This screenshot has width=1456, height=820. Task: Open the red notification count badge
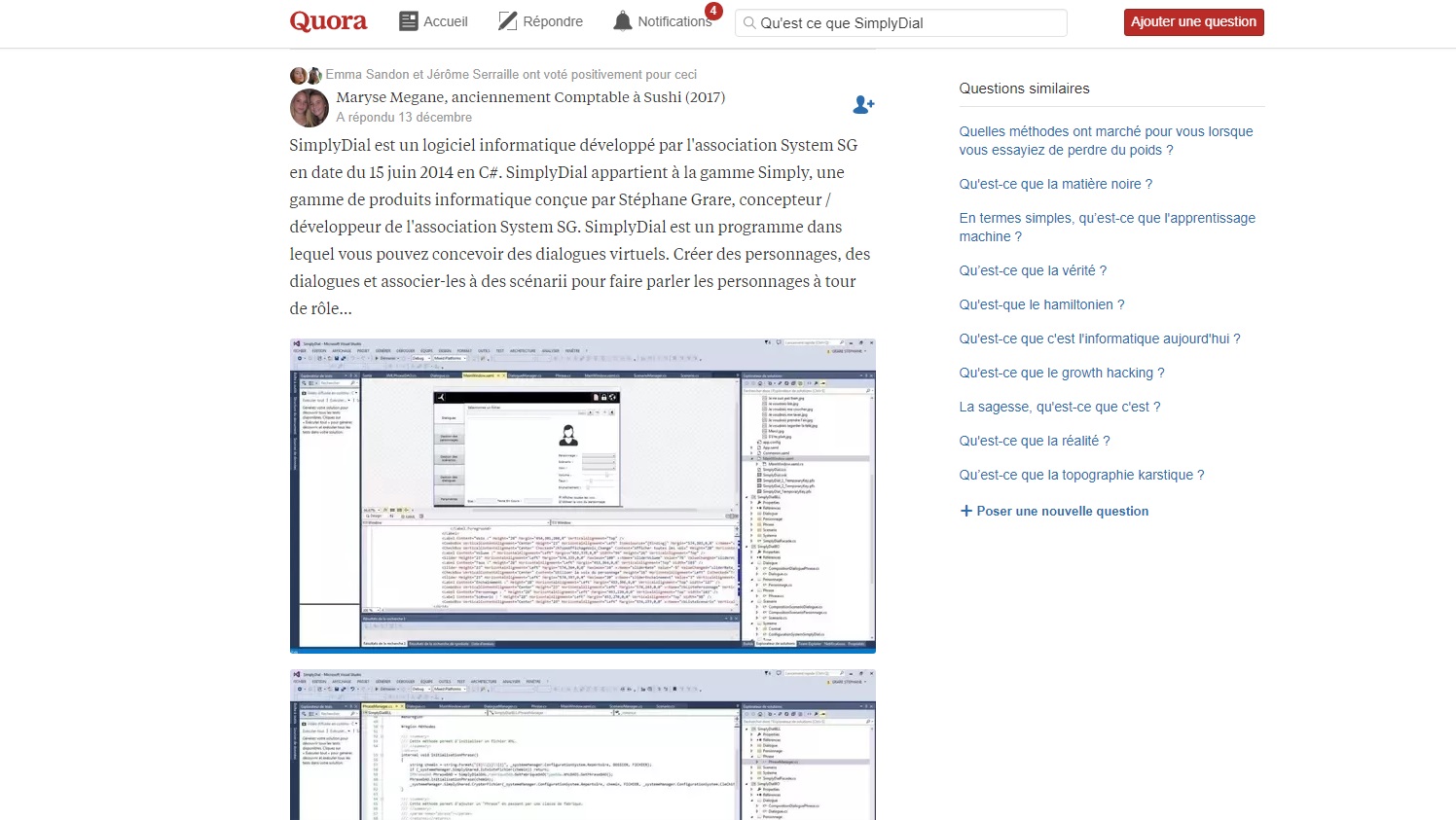pos(713,11)
